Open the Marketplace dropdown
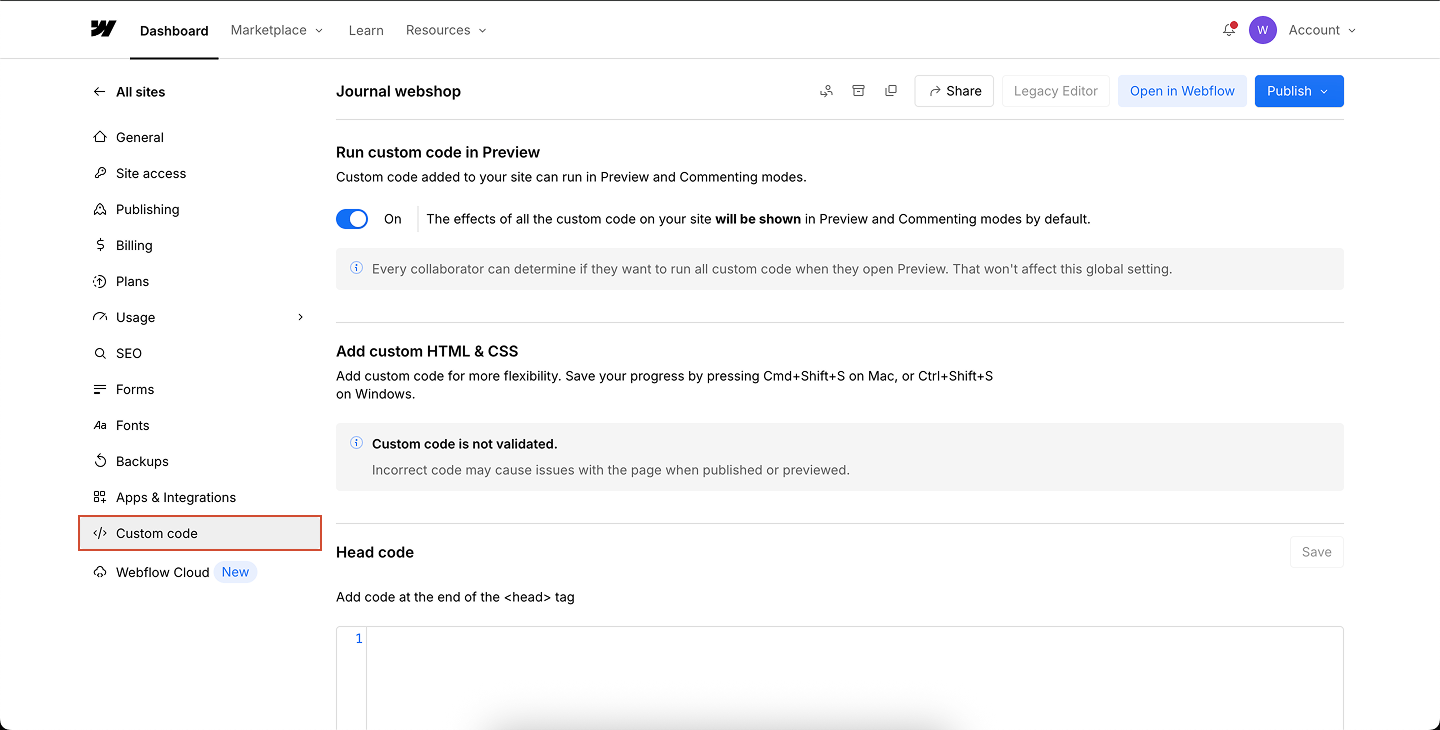 coord(277,30)
